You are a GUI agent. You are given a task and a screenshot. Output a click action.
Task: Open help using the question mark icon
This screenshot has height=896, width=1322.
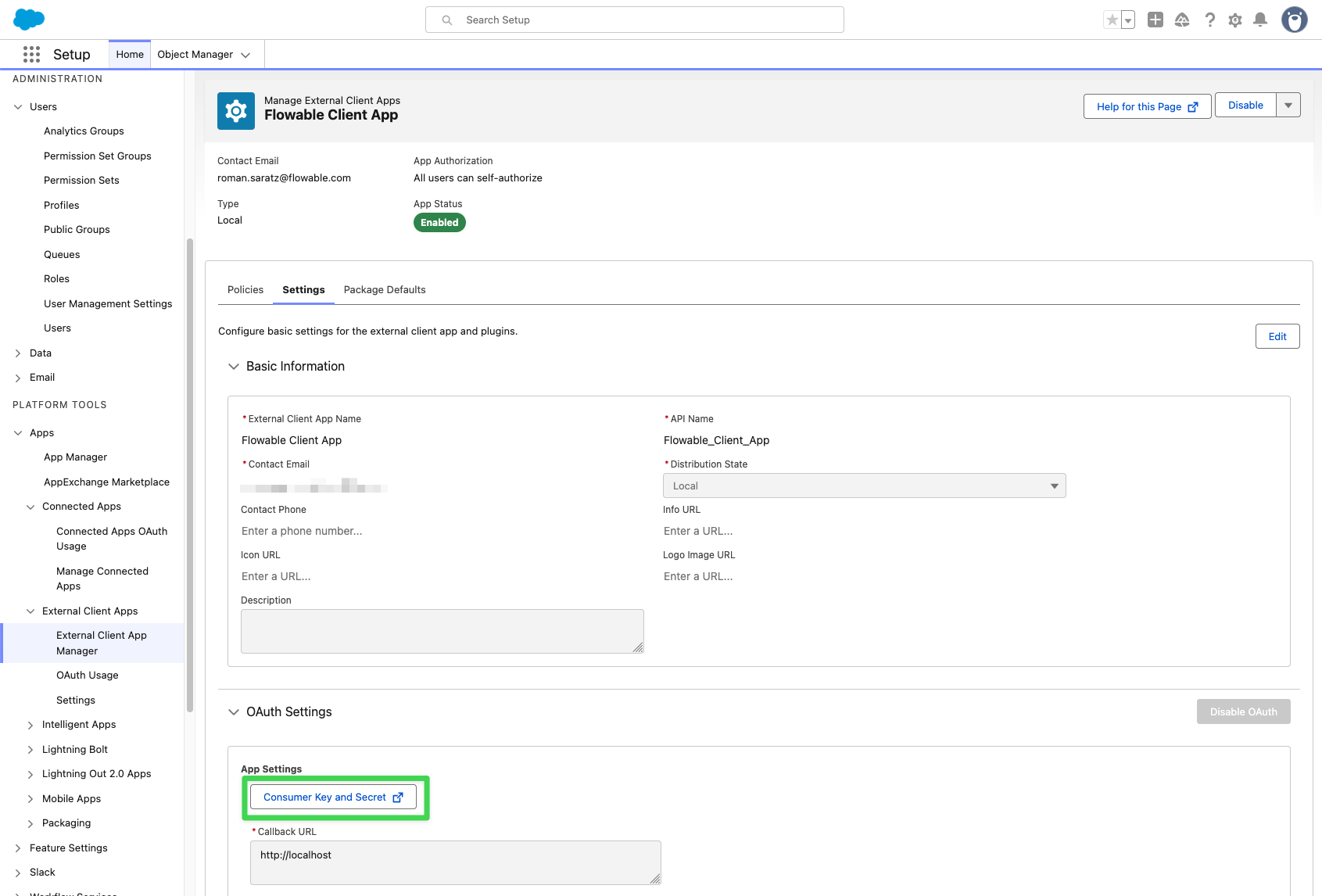(1209, 20)
